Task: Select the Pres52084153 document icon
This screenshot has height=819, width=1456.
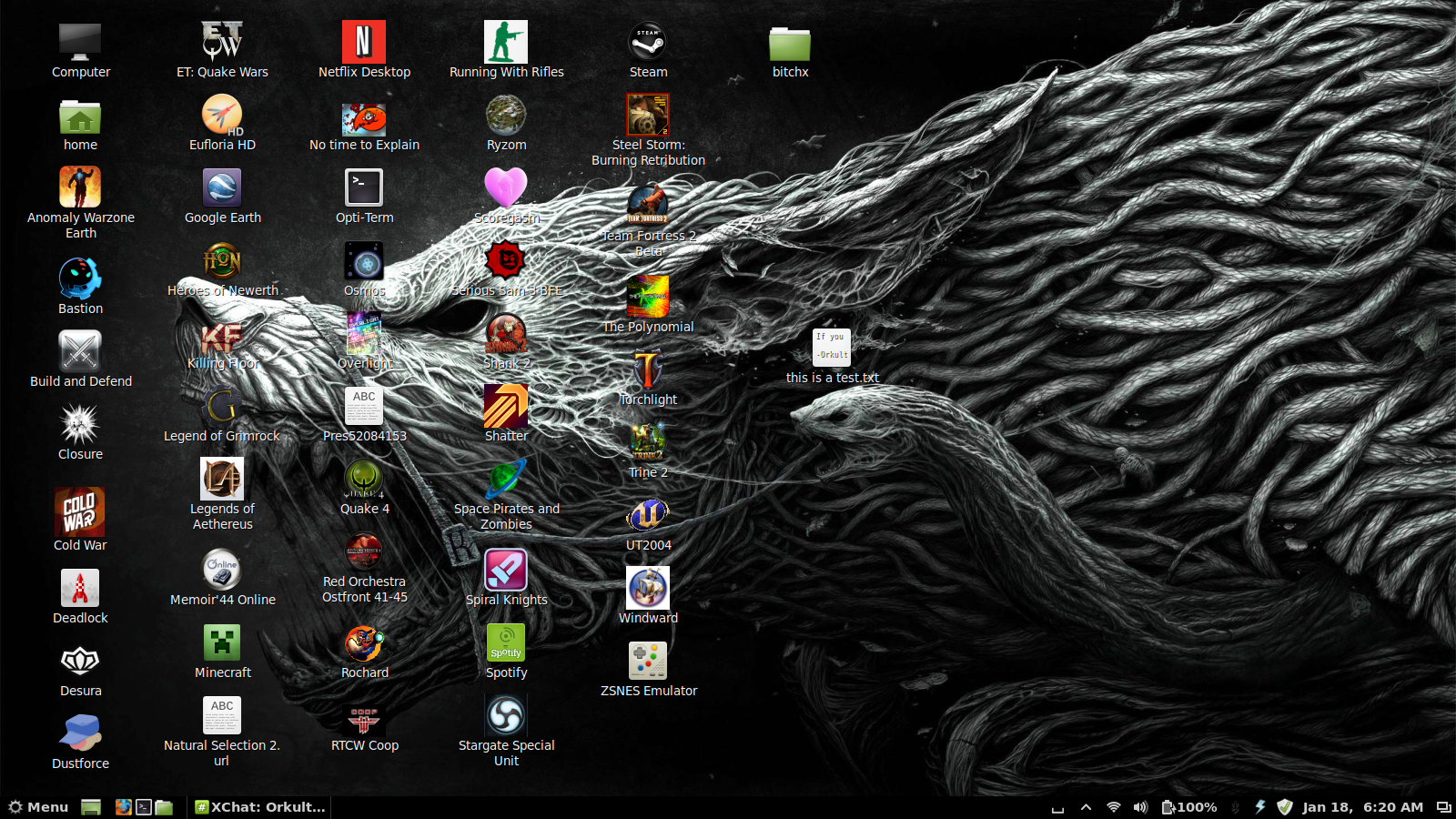Action: (364, 406)
